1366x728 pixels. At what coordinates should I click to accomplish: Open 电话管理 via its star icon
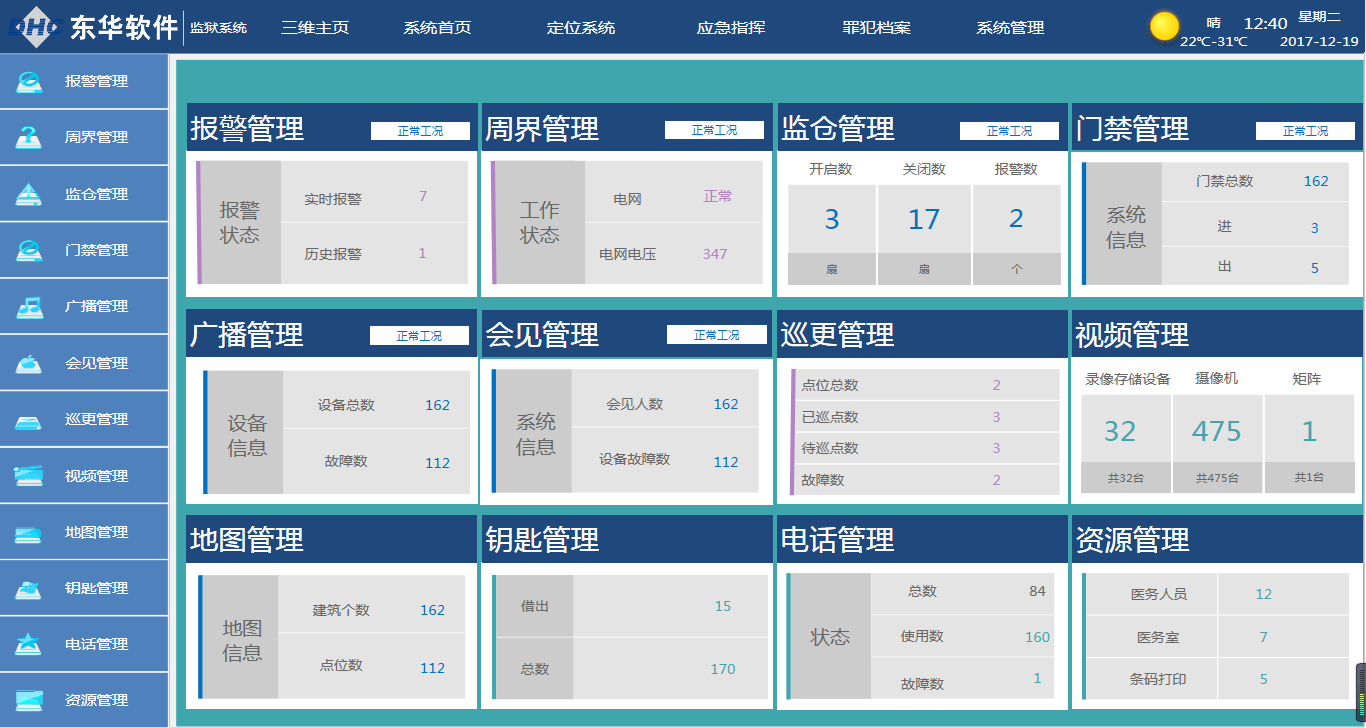pyautogui.click(x=29, y=644)
